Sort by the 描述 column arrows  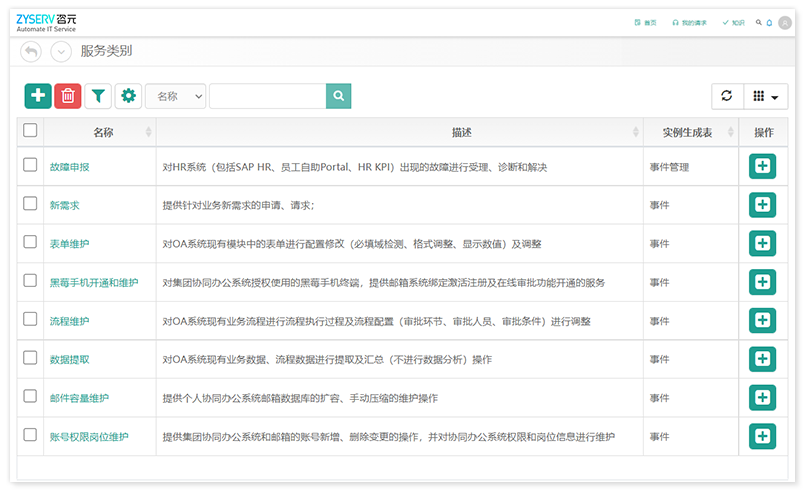pyautogui.click(x=635, y=132)
